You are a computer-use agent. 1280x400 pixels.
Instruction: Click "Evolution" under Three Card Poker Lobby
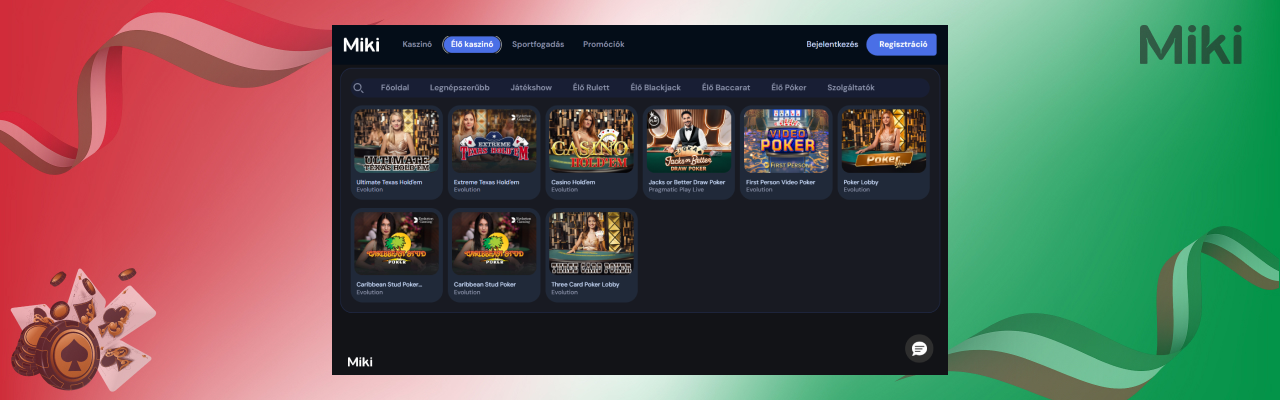tap(564, 292)
